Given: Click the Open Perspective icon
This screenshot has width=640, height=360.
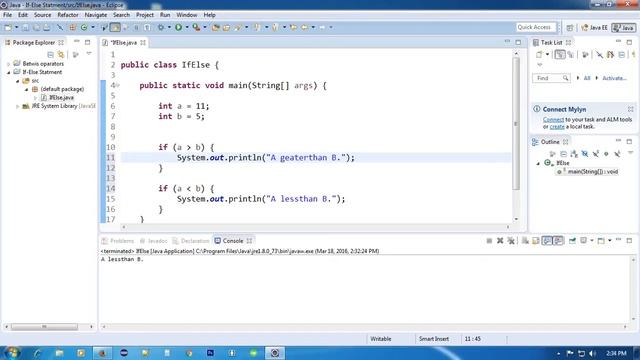Looking at the screenshot, I should 570,27.
